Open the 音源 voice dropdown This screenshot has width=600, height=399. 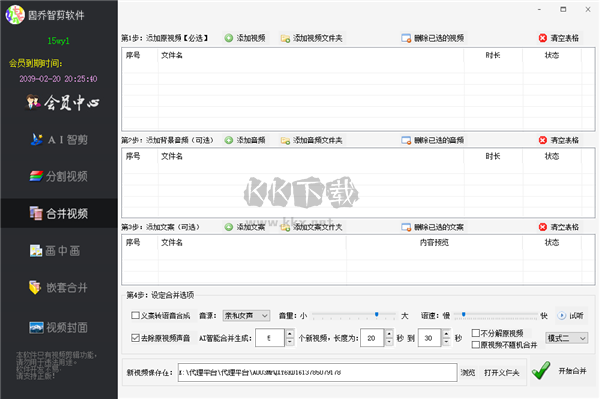(x=246, y=315)
